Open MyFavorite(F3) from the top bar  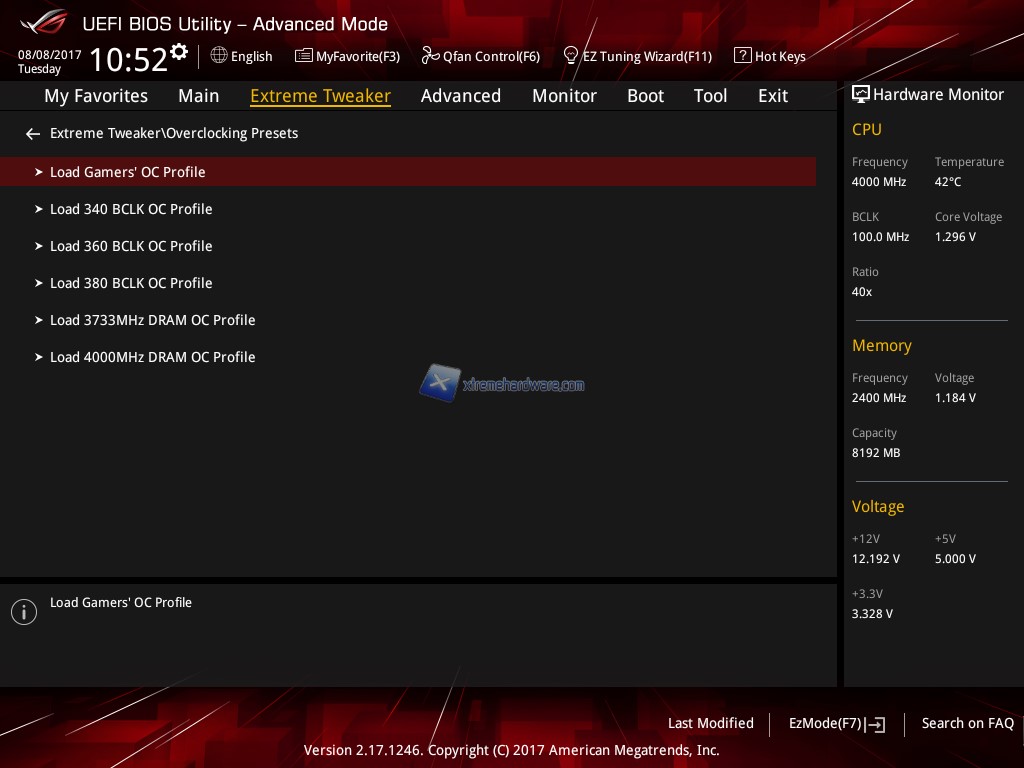(x=347, y=57)
